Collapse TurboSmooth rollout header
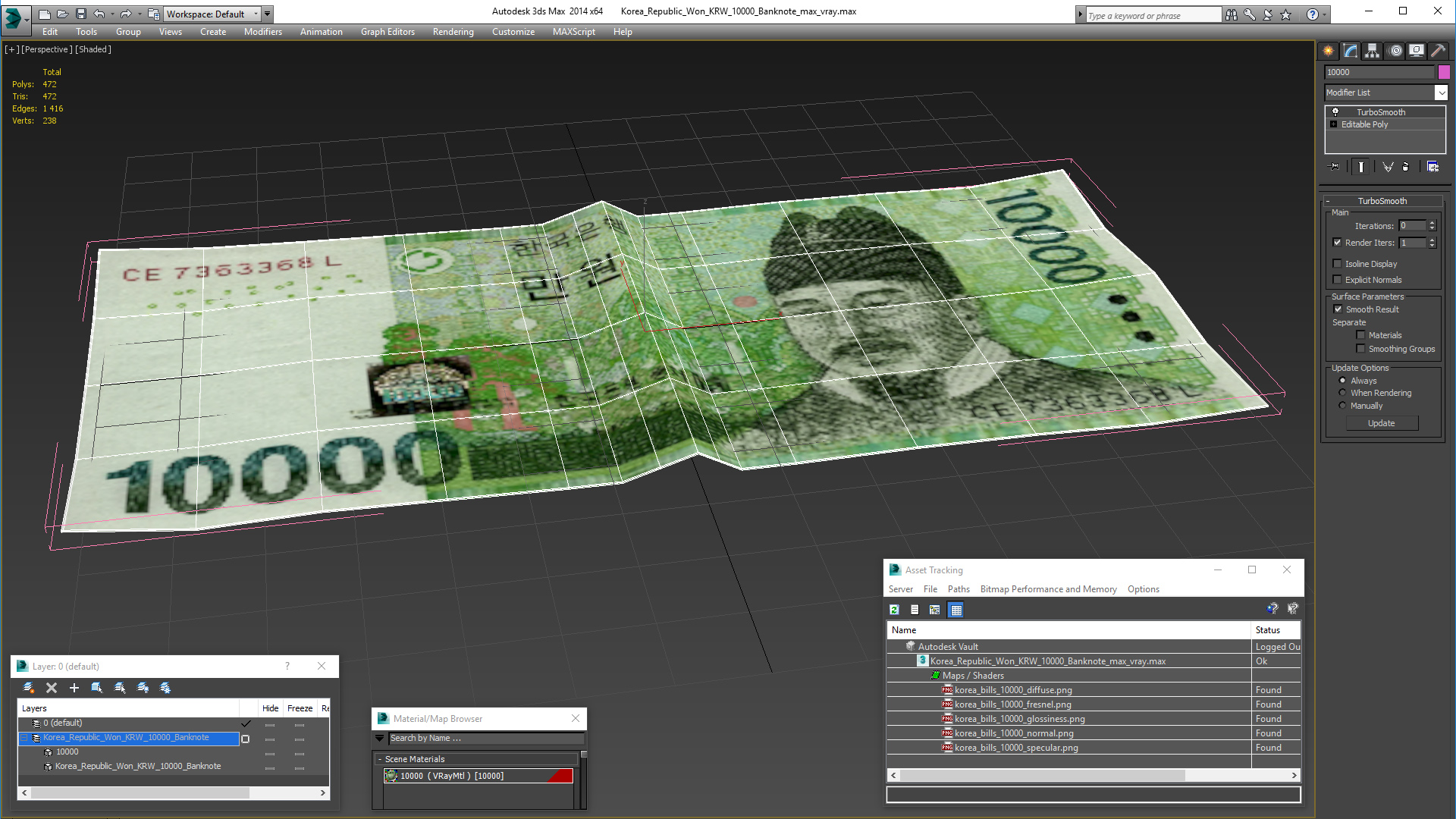The width and height of the screenshot is (1456, 819). (1382, 201)
